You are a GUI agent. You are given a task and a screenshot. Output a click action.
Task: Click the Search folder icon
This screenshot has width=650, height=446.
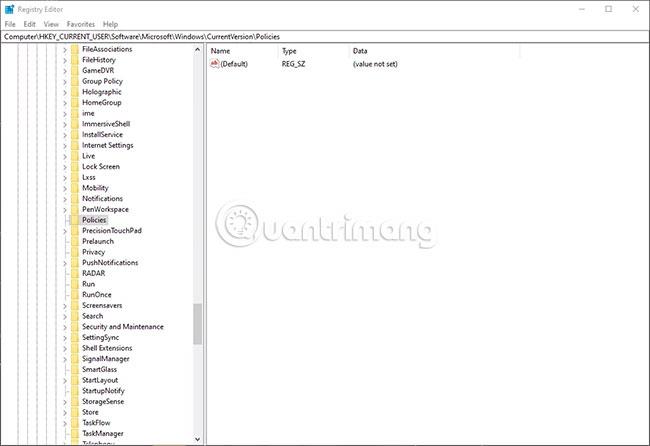(75, 316)
